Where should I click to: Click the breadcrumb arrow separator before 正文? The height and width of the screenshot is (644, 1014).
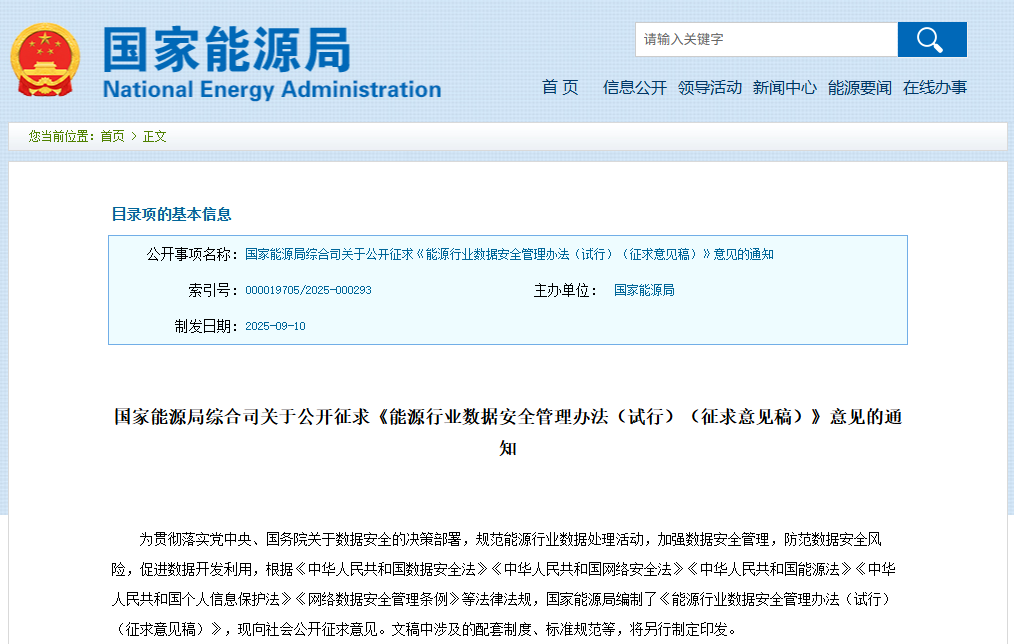(x=134, y=136)
